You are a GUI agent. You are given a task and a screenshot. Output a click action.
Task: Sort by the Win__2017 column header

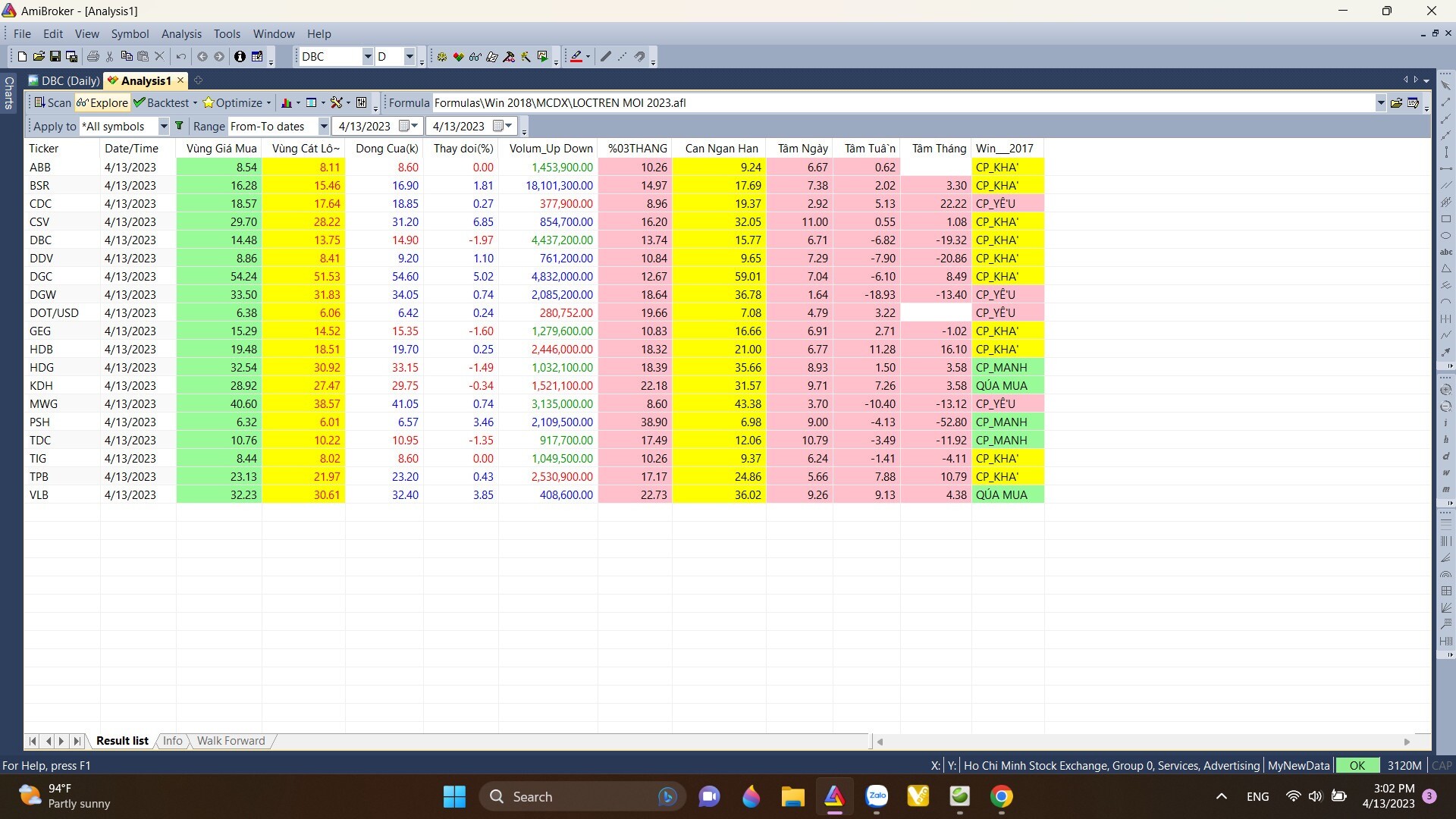[1008, 149]
